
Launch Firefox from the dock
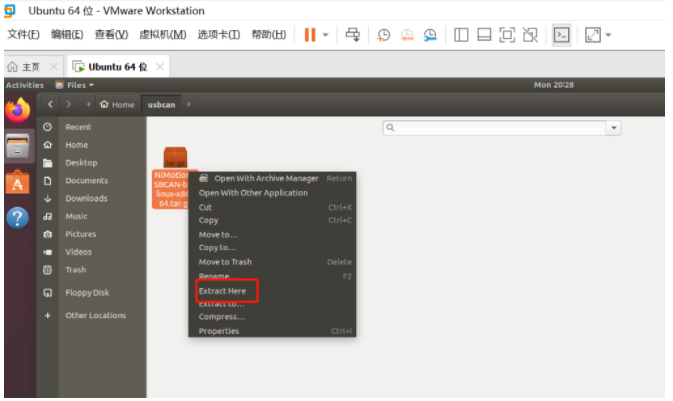pyautogui.click(x=18, y=110)
